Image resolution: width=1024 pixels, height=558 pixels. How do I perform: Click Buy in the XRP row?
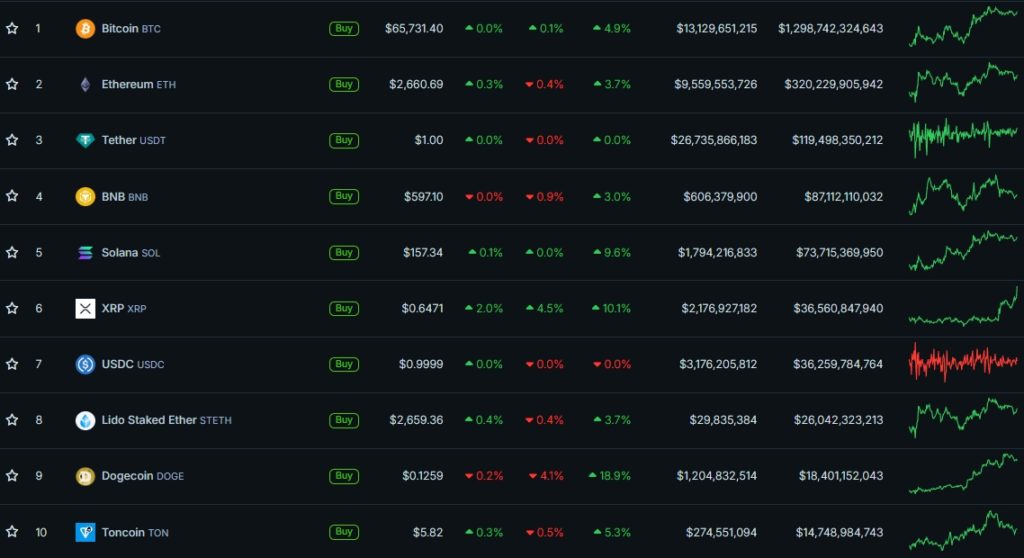point(344,308)
